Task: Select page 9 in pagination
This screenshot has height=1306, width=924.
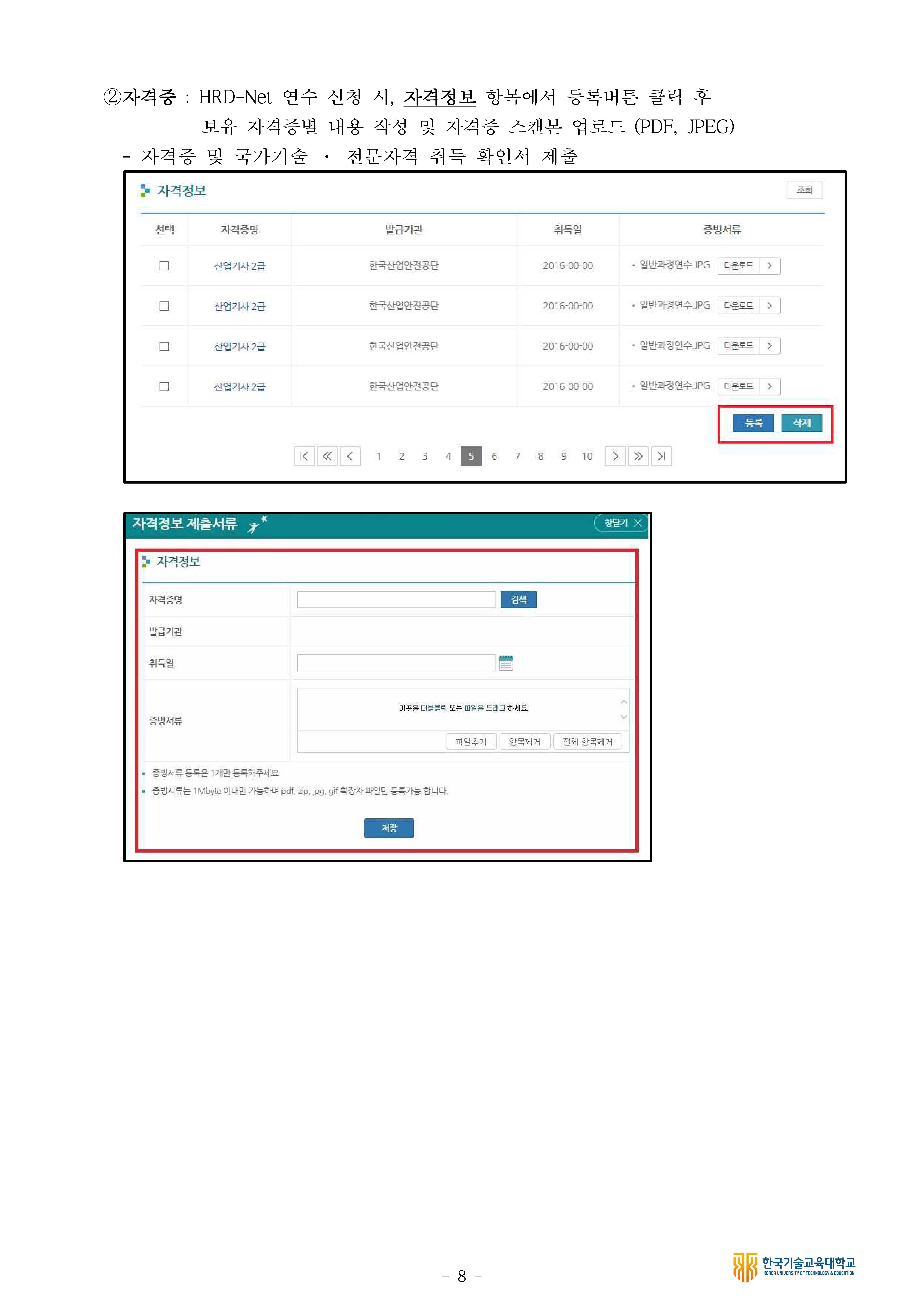Action: (x=564, y=456)
